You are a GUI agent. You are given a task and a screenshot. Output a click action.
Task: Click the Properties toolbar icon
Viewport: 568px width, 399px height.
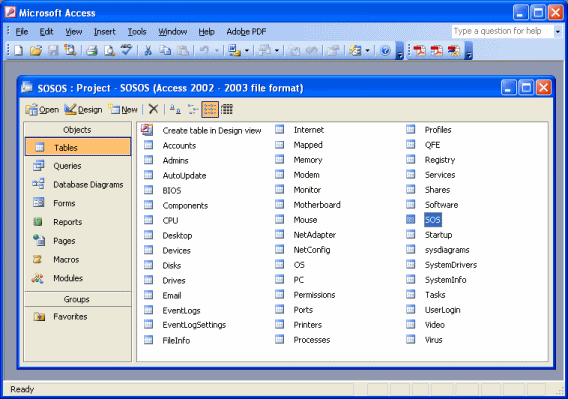(x=333, y=50)
